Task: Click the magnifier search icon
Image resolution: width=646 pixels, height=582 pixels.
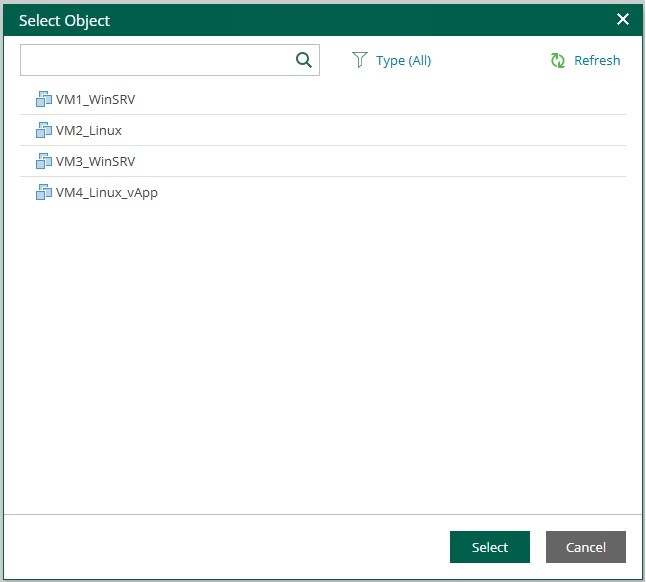Action: click(x=304, y=60)
